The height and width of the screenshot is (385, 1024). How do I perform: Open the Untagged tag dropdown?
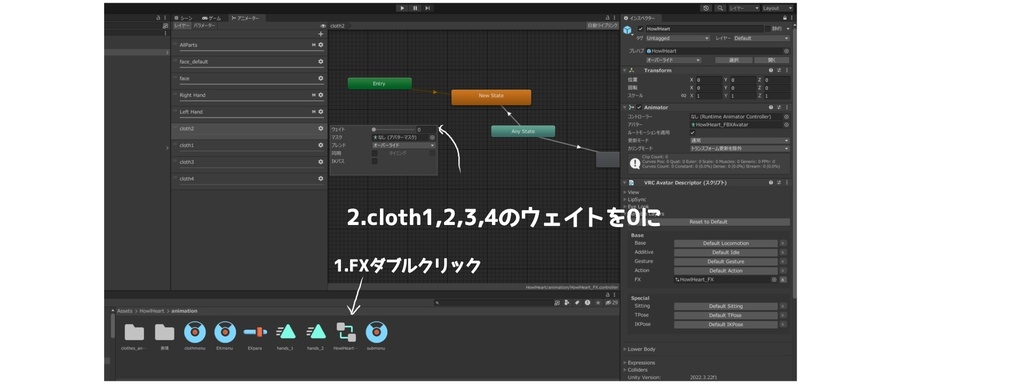pos(678,38)
